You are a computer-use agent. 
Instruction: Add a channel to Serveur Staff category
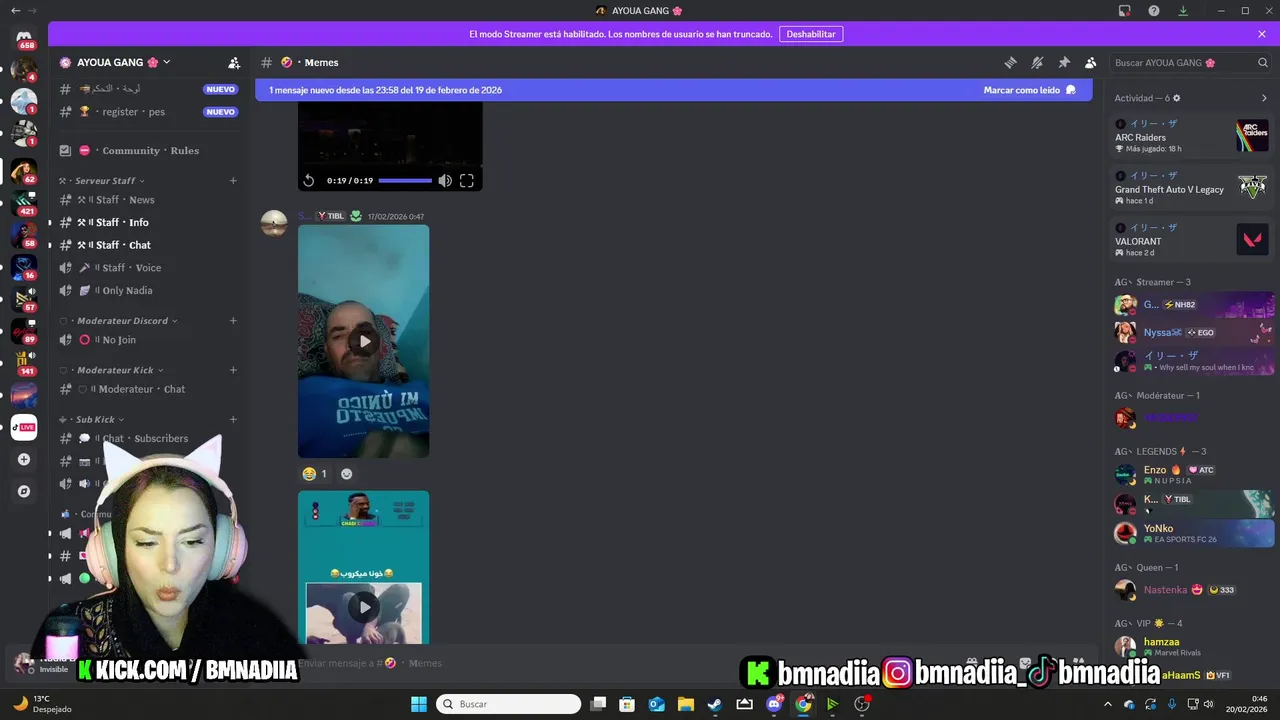click(x=233, y=181)
